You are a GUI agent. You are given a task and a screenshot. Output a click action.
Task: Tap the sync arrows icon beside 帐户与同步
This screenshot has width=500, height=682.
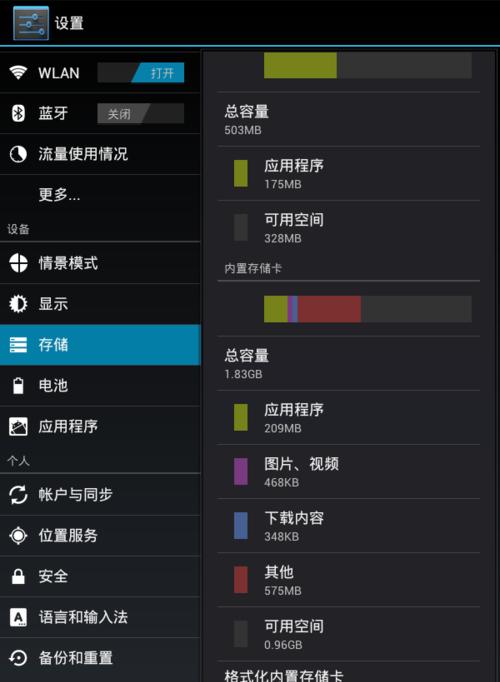click(18, 495)
